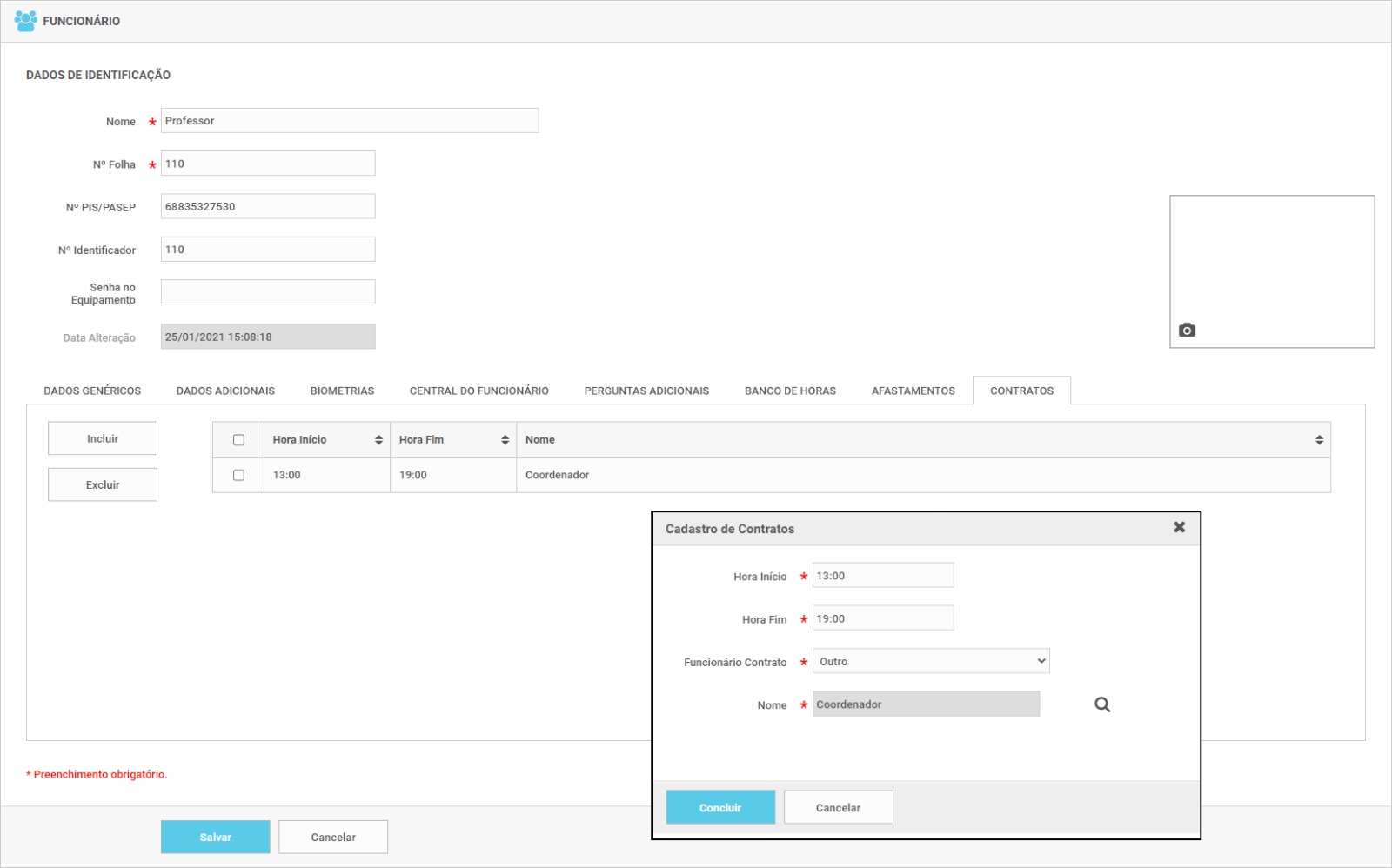Click the magnifier search icon beside Nome

pos(1102,704)
